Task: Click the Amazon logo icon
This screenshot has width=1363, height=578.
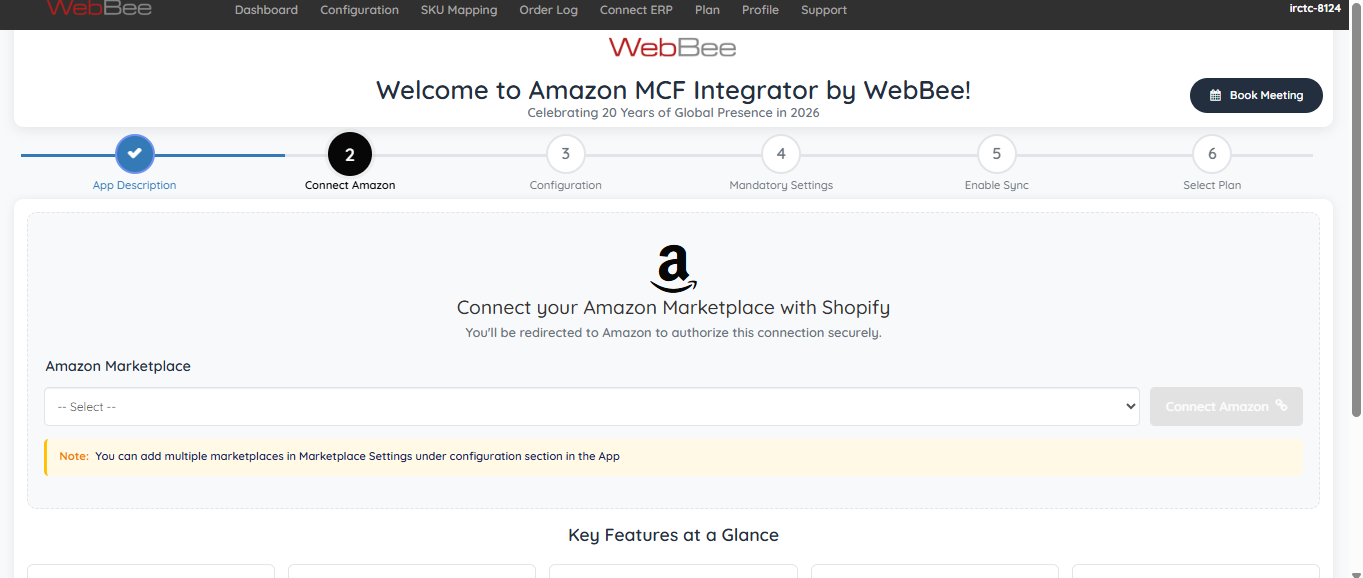Action: pos(673,268)
